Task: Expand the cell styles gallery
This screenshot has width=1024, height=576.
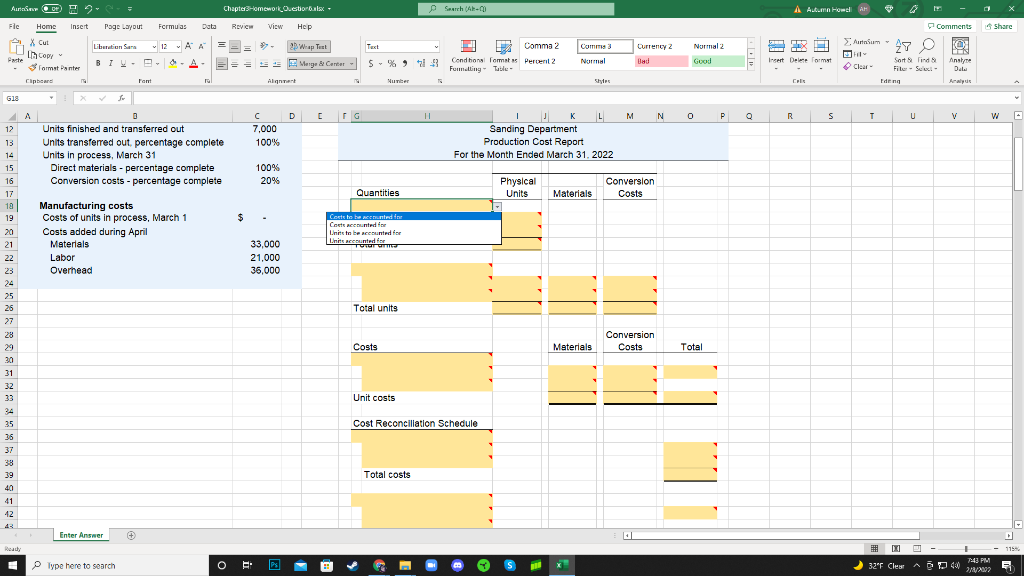Action: click(751, 64)
